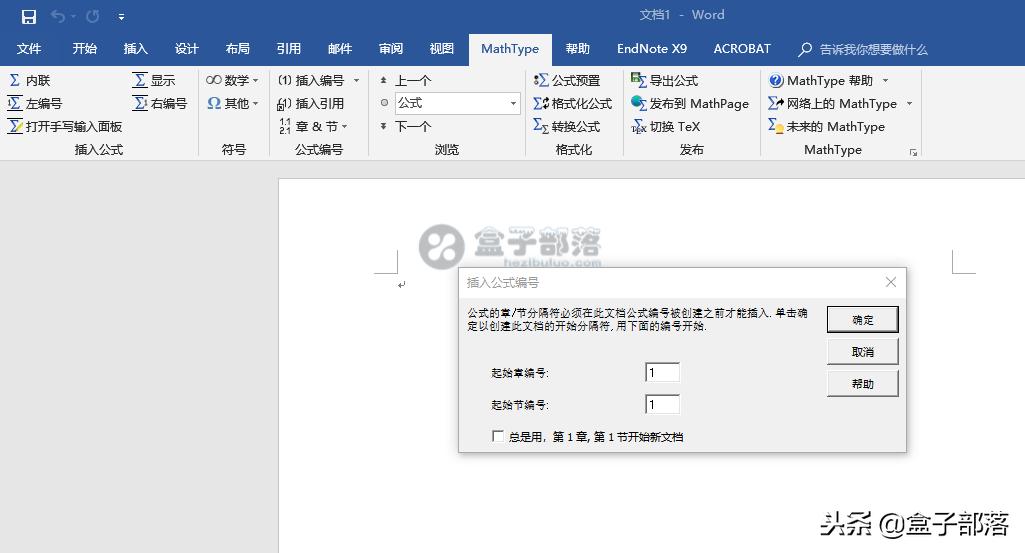Click 未来的 MathType

pos(827,126)
